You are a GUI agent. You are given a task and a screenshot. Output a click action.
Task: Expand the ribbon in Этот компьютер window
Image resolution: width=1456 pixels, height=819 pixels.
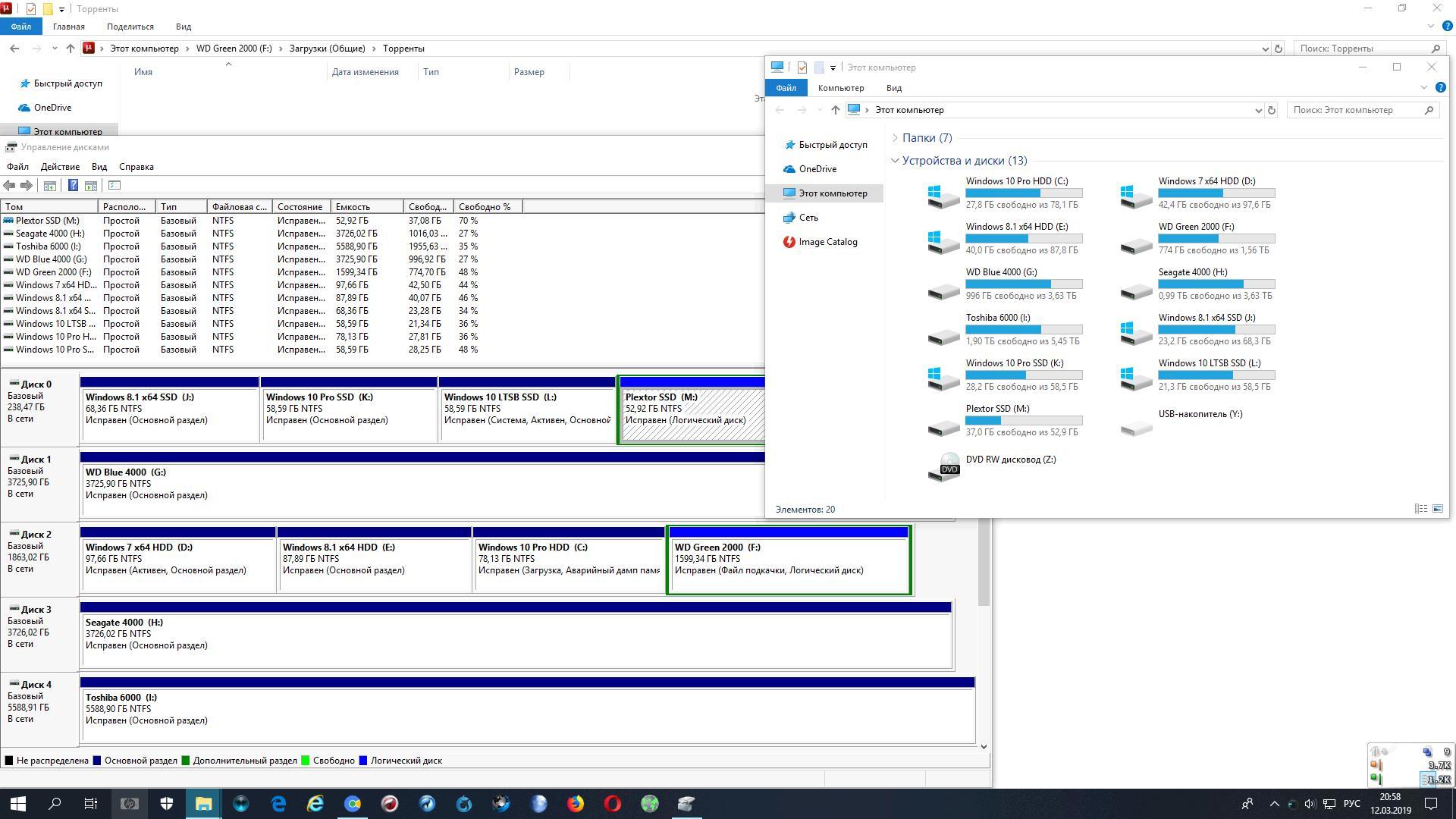click(1423, 88)
